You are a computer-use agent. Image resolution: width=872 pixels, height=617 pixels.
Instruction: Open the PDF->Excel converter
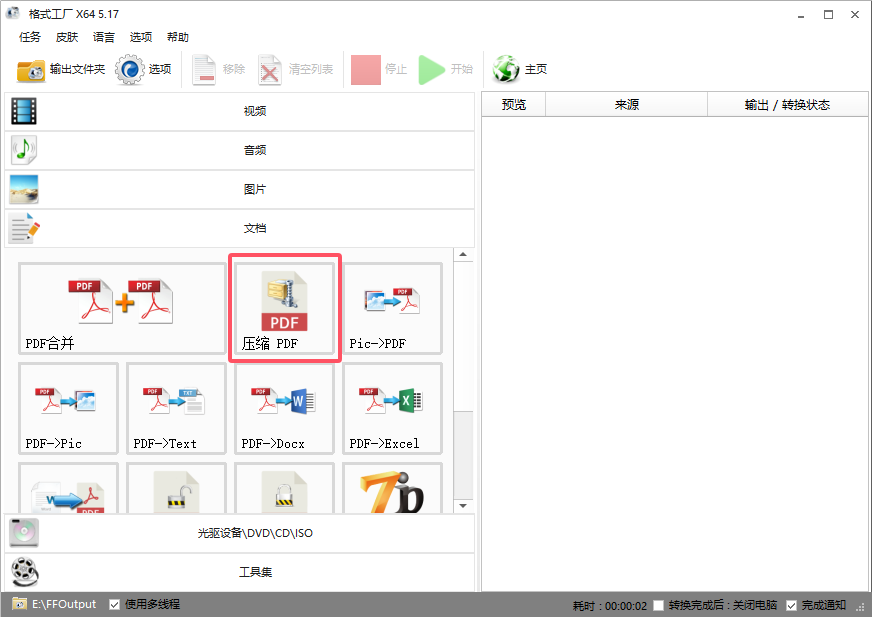[x=392, y=408]
